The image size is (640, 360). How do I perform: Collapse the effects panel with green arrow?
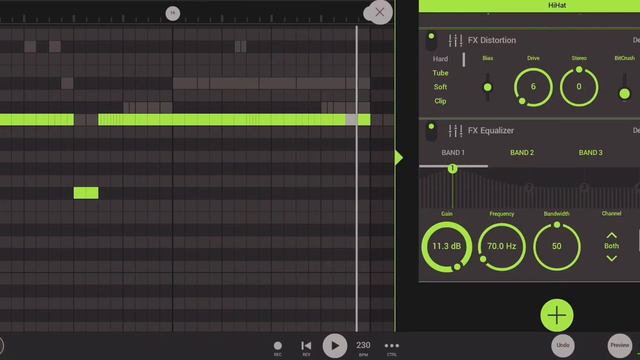[x=399, y=158]
